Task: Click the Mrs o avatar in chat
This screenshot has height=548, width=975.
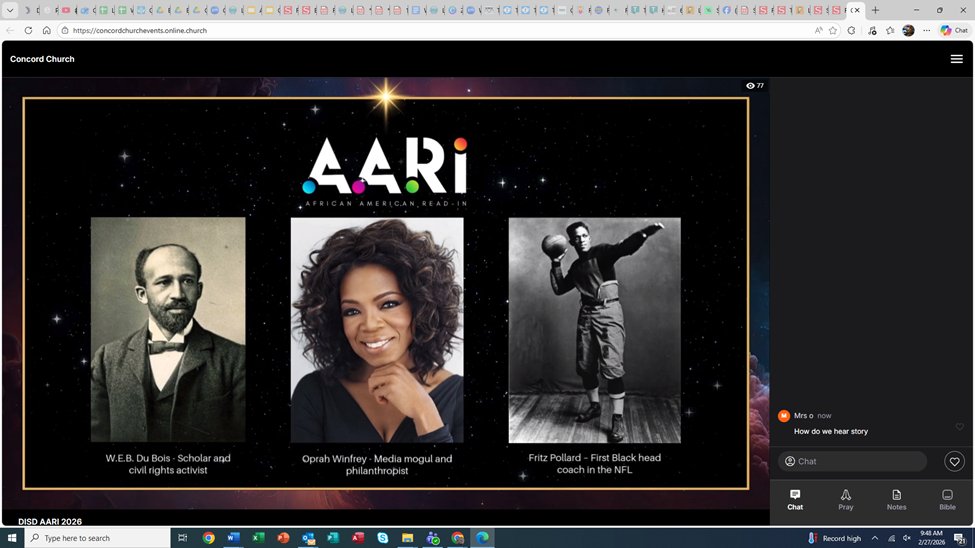Action: tap(783, 416)
